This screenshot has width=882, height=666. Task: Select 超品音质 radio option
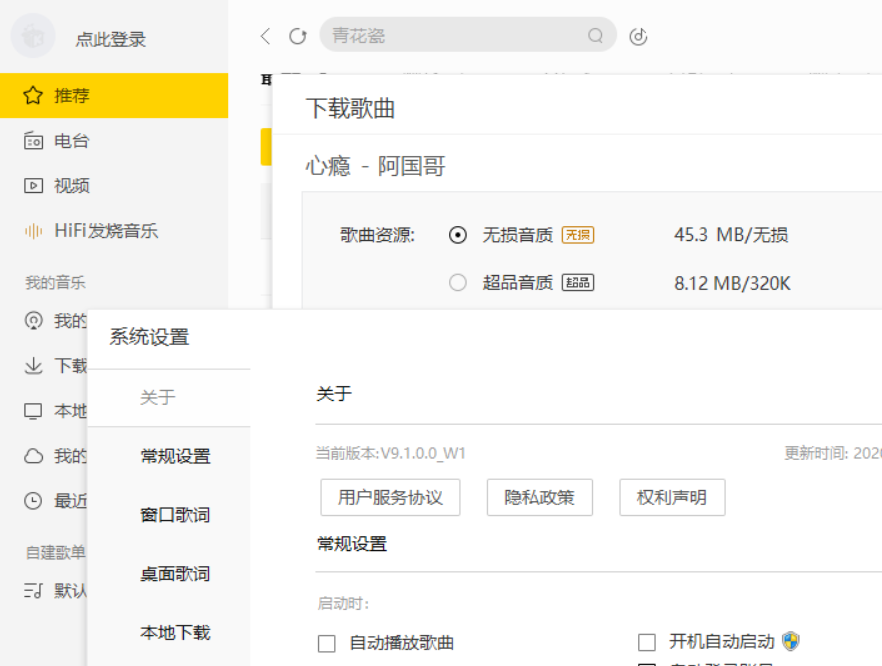[x=458, y=283]
